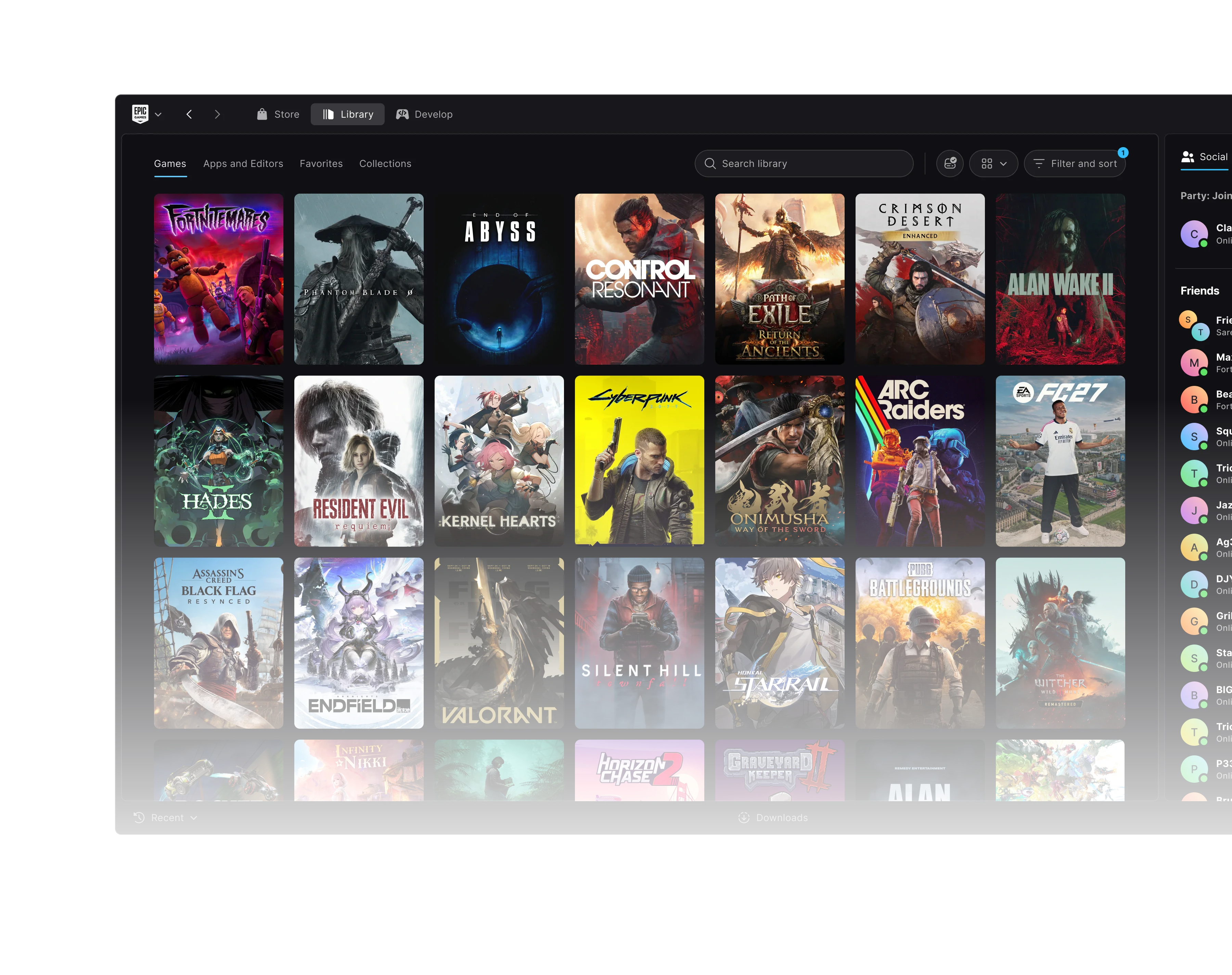Screen dimensions: 1232x975
Task: Open End of Abyss game tile
Action: tap(499, 279)
